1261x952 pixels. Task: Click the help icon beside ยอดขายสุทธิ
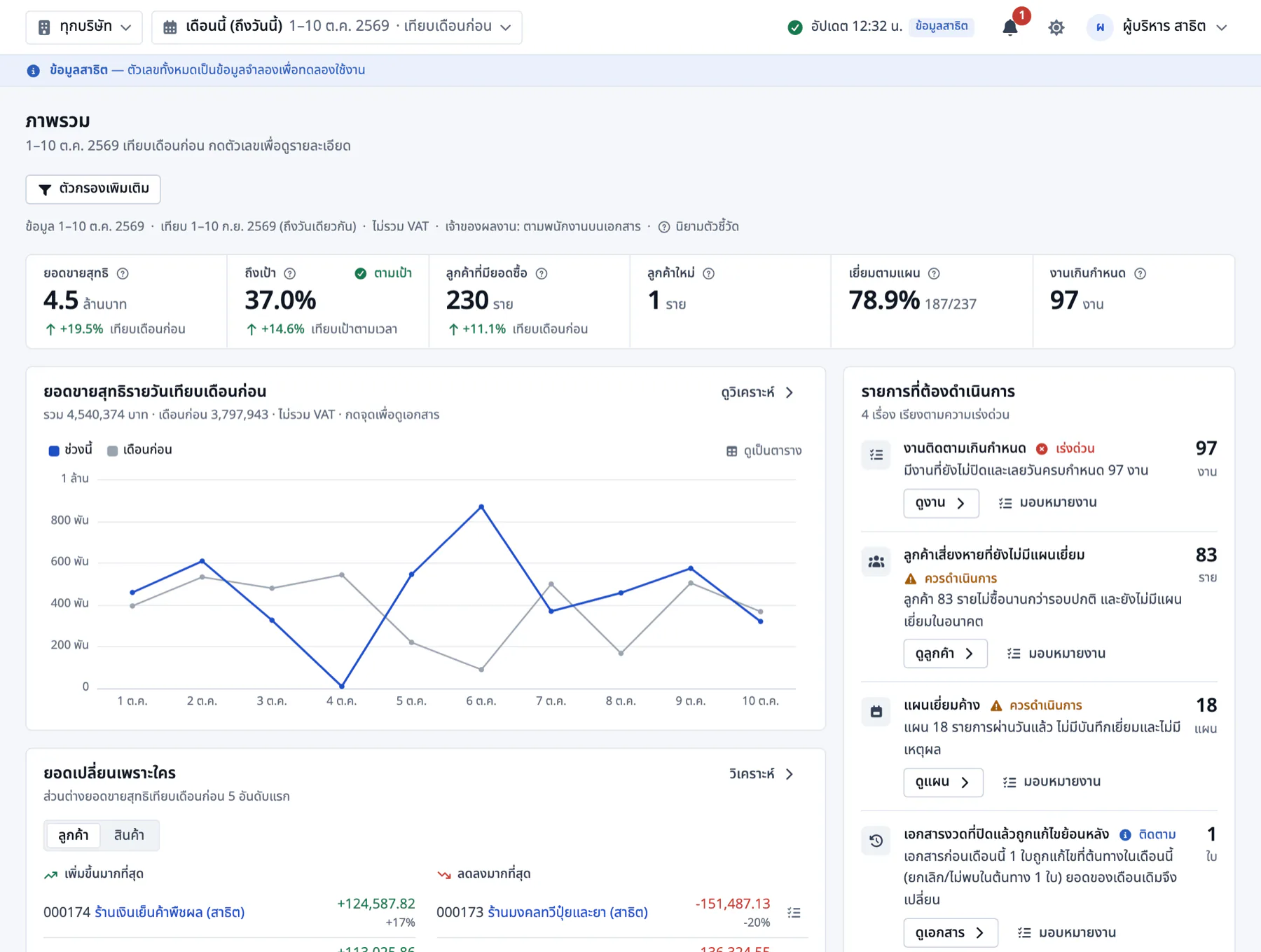(x=123, y=273)
